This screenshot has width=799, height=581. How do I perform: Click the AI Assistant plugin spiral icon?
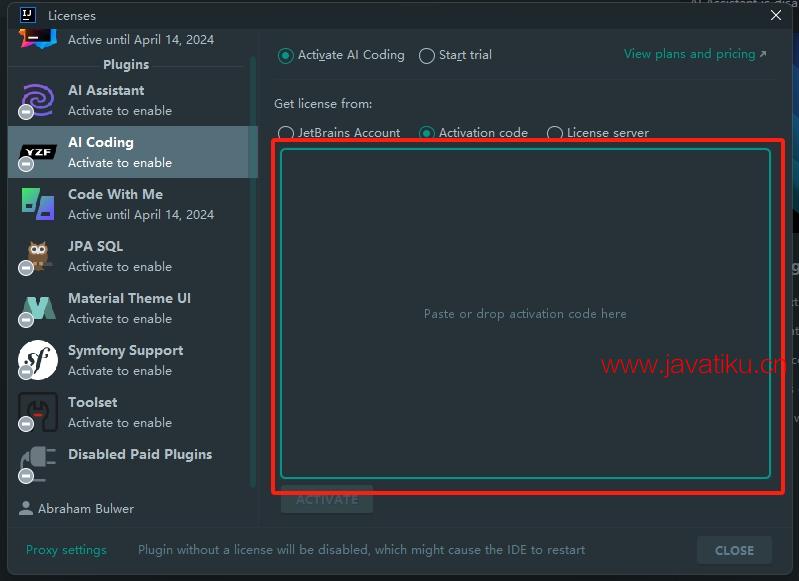pos(38,100)
